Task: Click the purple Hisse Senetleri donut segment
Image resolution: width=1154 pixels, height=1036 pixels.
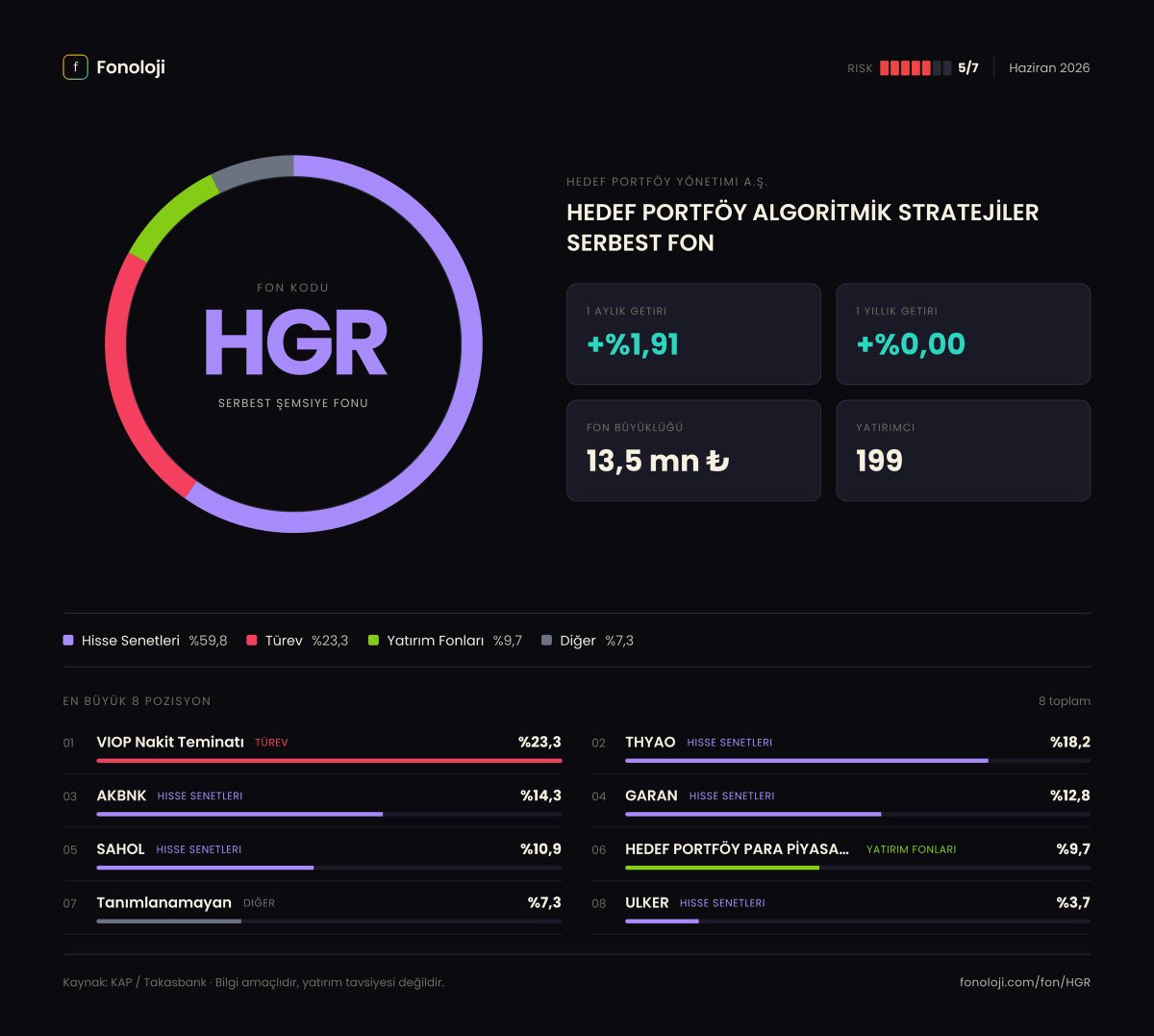Action: click(x=470, y=343)
